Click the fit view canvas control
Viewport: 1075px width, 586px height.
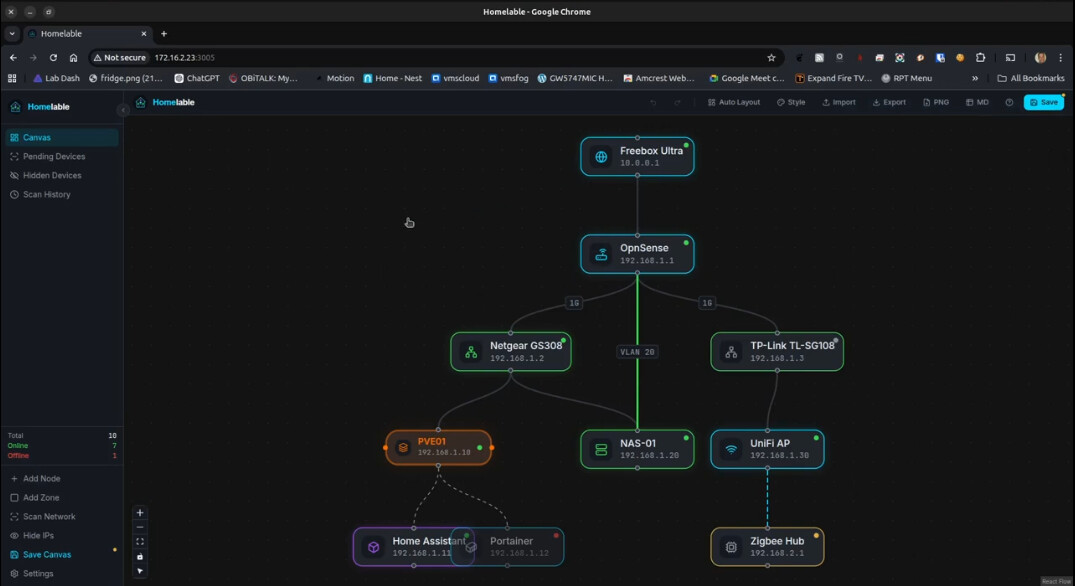(140, 542)
